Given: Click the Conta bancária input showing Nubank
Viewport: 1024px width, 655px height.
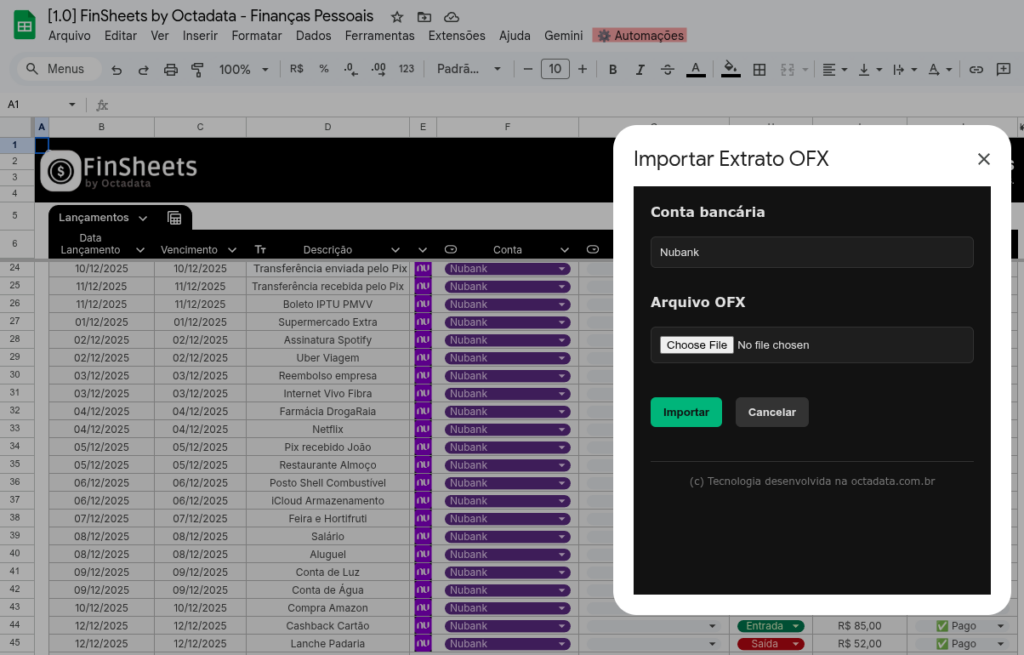Looking at the screenshot, I should pyautogui.click(x=811, y=251).
